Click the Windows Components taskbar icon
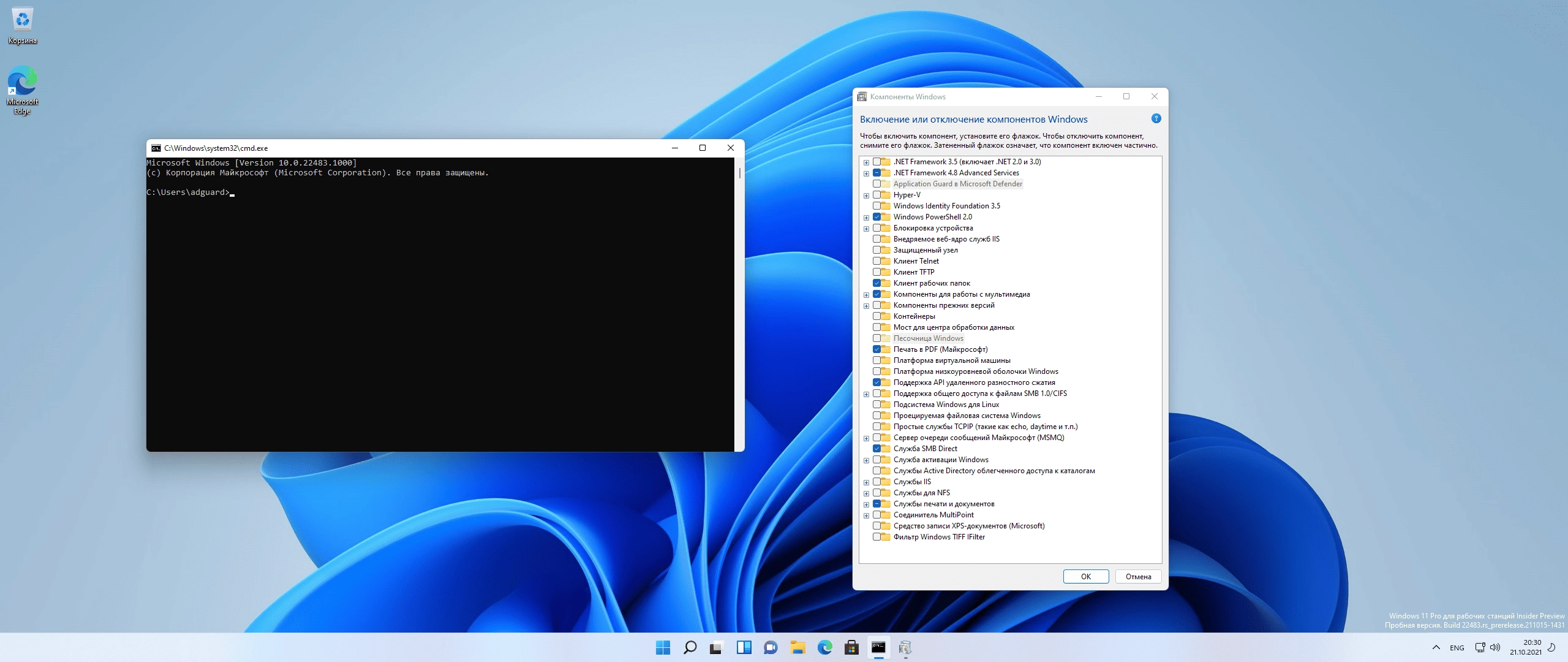The width and height of the screenshot is (1568, 662). click(905, 647)
